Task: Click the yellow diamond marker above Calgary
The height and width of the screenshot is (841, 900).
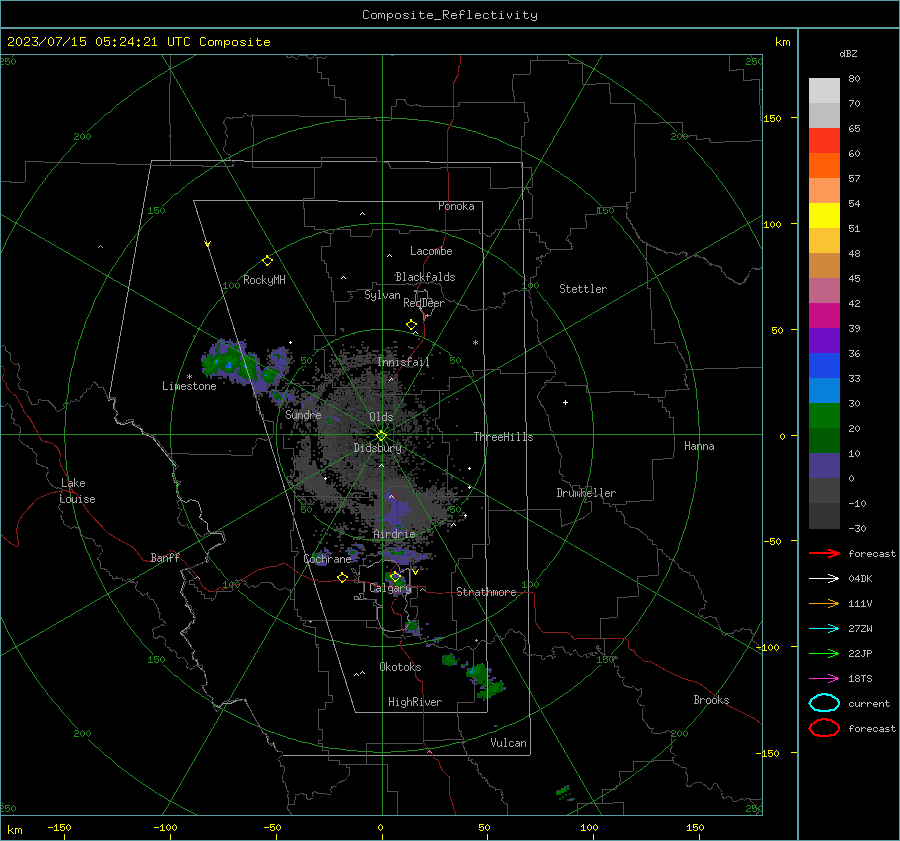Action: coord(395,576)
